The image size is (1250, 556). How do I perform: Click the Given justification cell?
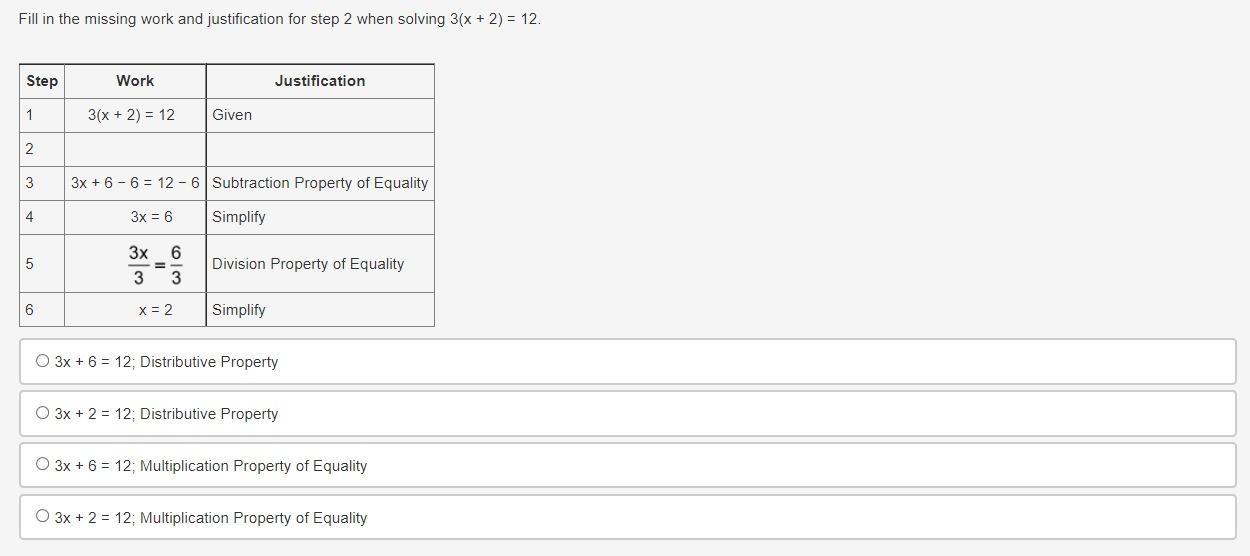(232, 115)
